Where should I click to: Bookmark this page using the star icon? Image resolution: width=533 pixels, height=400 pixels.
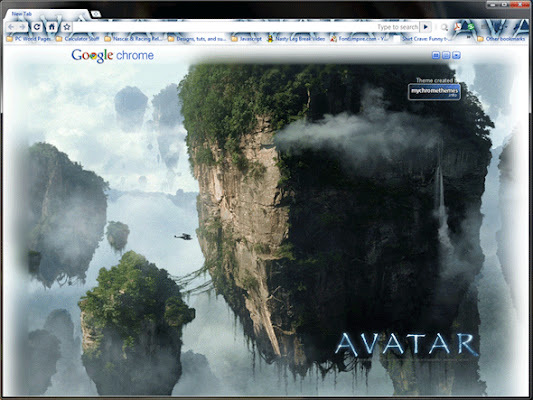coord(67,27)
